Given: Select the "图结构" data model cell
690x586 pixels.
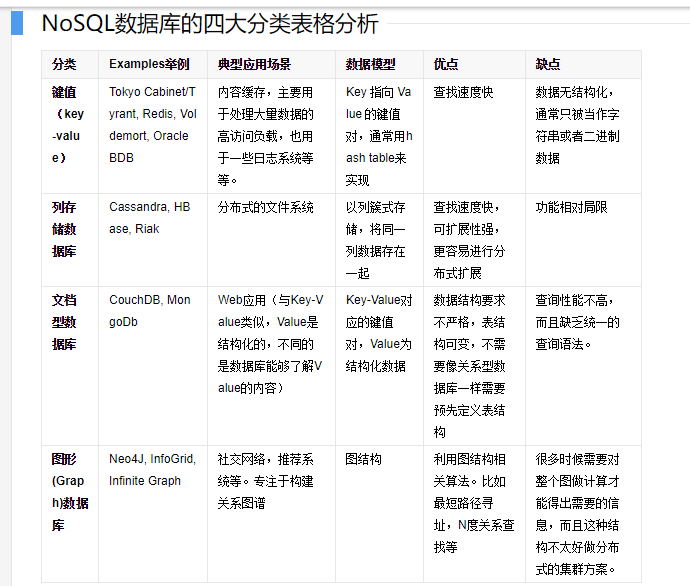Looking at the screenshot, I should (x=363, y=460).
